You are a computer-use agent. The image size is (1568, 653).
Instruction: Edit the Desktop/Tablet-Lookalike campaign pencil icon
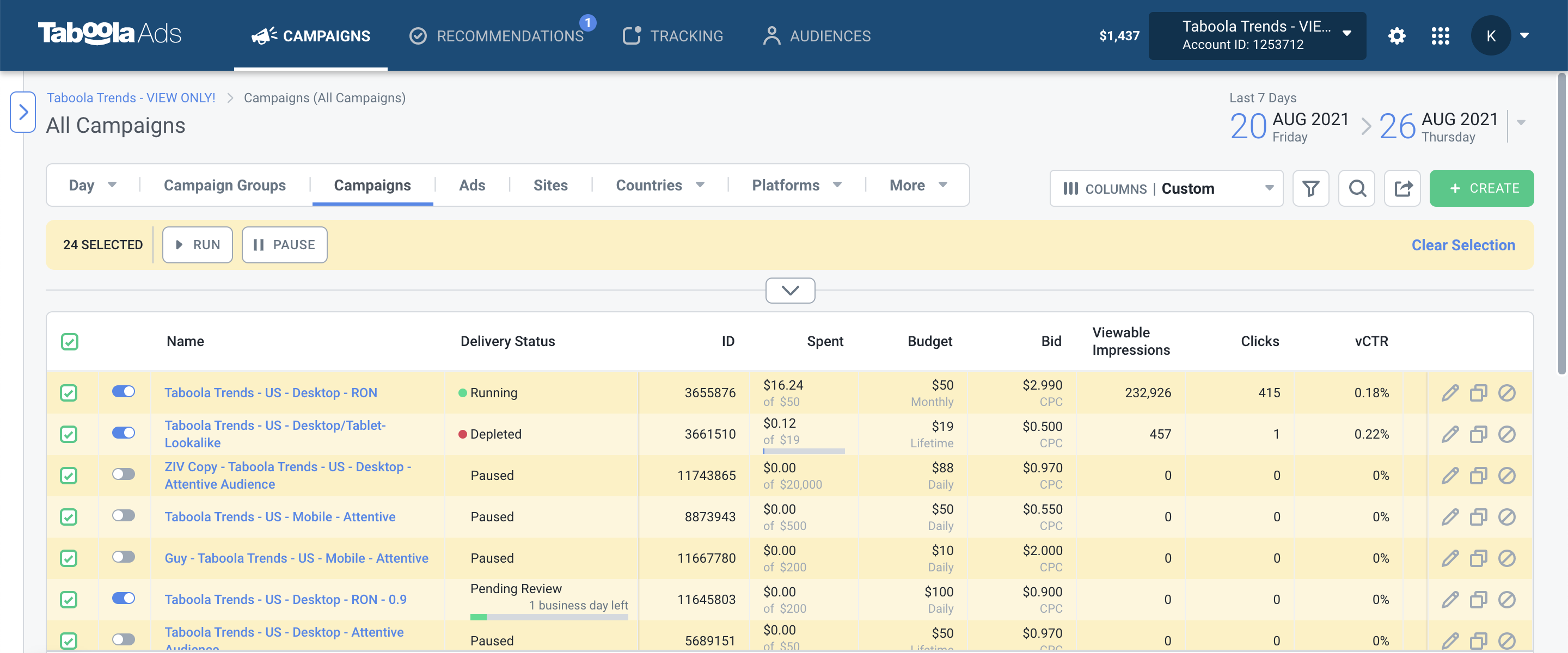point(1450,434)
